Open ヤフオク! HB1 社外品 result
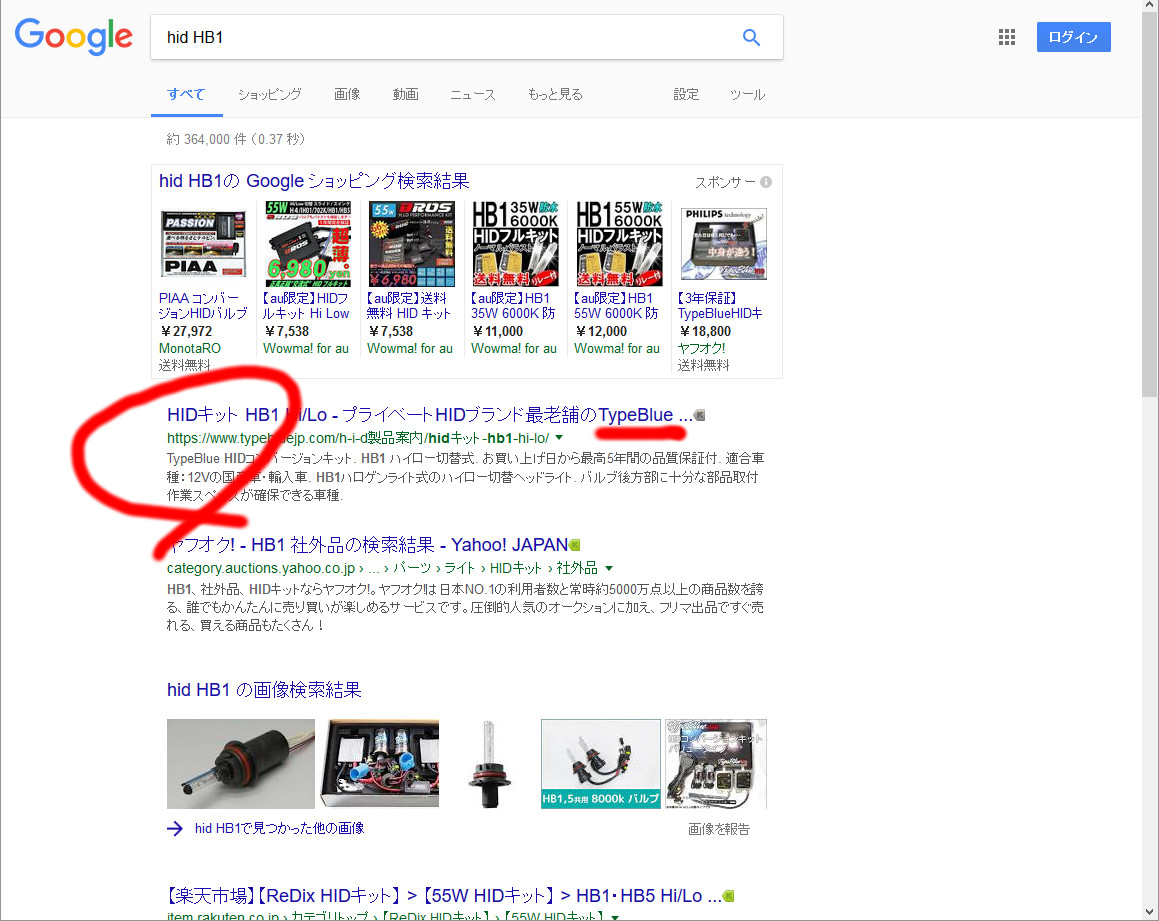The width and height of the screenshot is (1159, 921). coord(367,546)
